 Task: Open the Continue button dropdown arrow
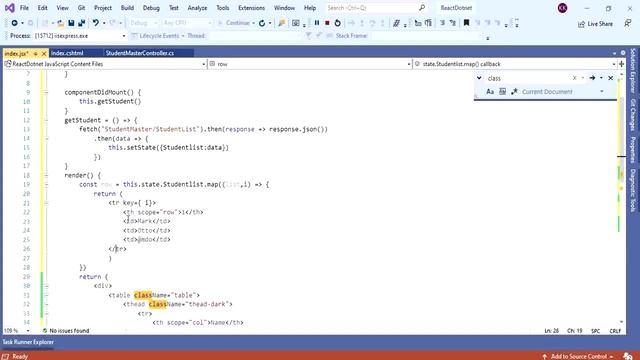pyautogui.click(x=253, y=23)
